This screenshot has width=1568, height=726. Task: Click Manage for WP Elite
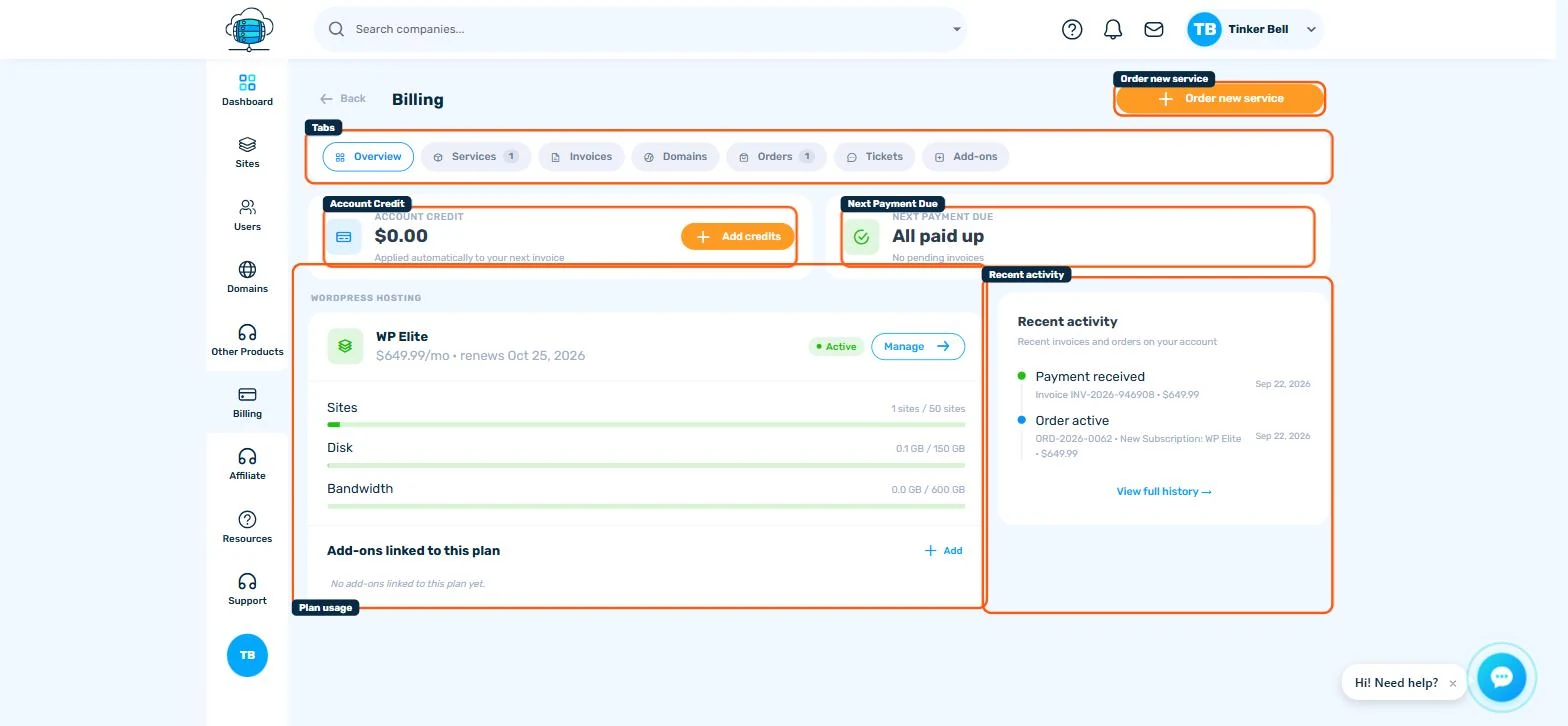point(918,346)
